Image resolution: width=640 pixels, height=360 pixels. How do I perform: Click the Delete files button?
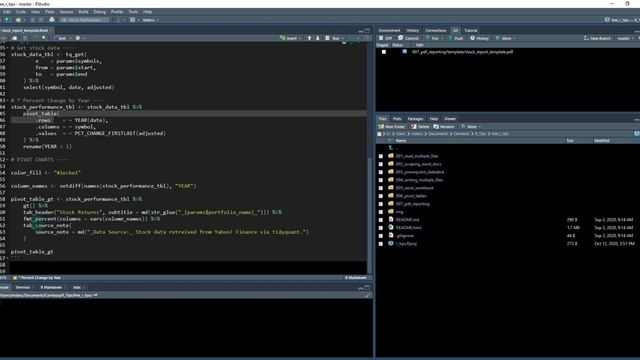click(x=420, y=127)
